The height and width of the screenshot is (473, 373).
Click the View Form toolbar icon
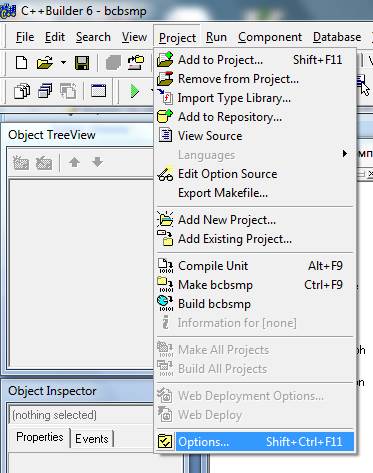pyautogui.click(x=45, y=91)
